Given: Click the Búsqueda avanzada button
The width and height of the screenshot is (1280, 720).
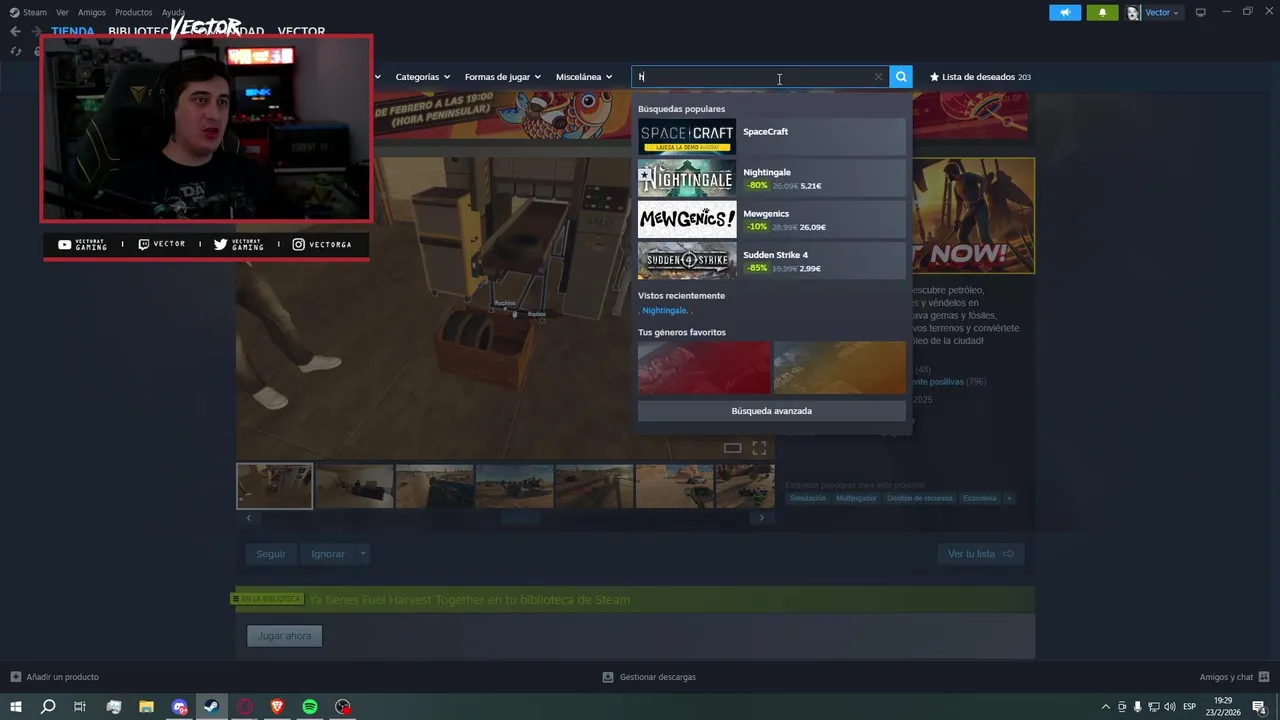Looking at the screenshot, I should click(771, 411).
